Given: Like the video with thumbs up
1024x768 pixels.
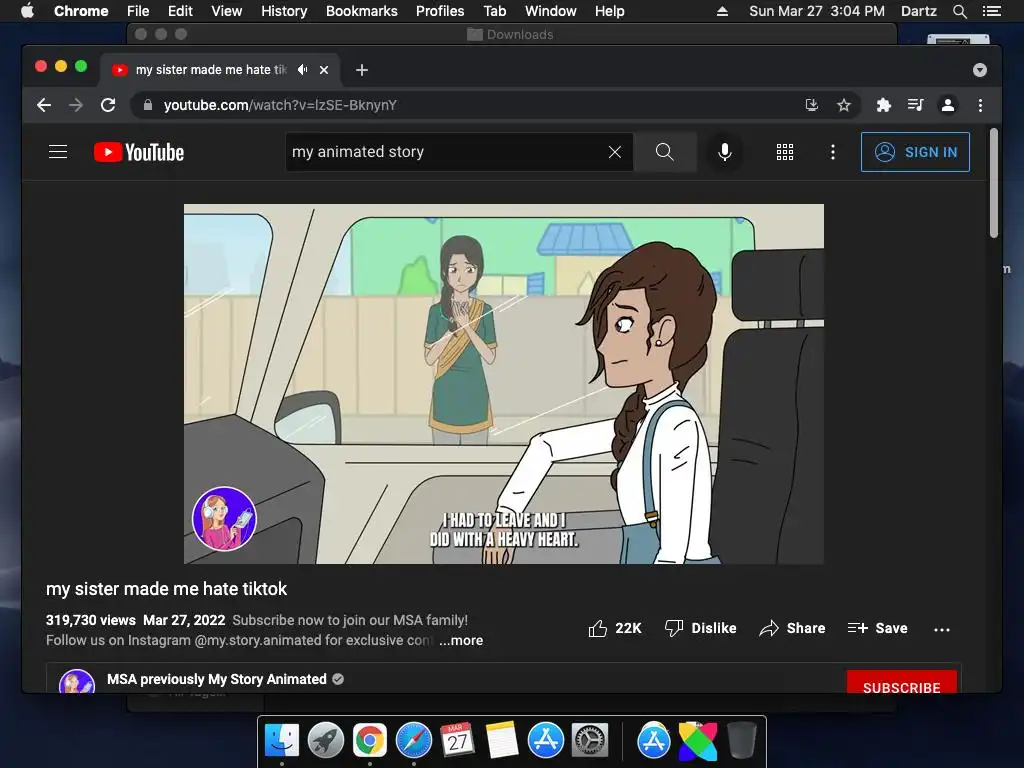Looking at the screenshot, I should [x=615, y=628].
